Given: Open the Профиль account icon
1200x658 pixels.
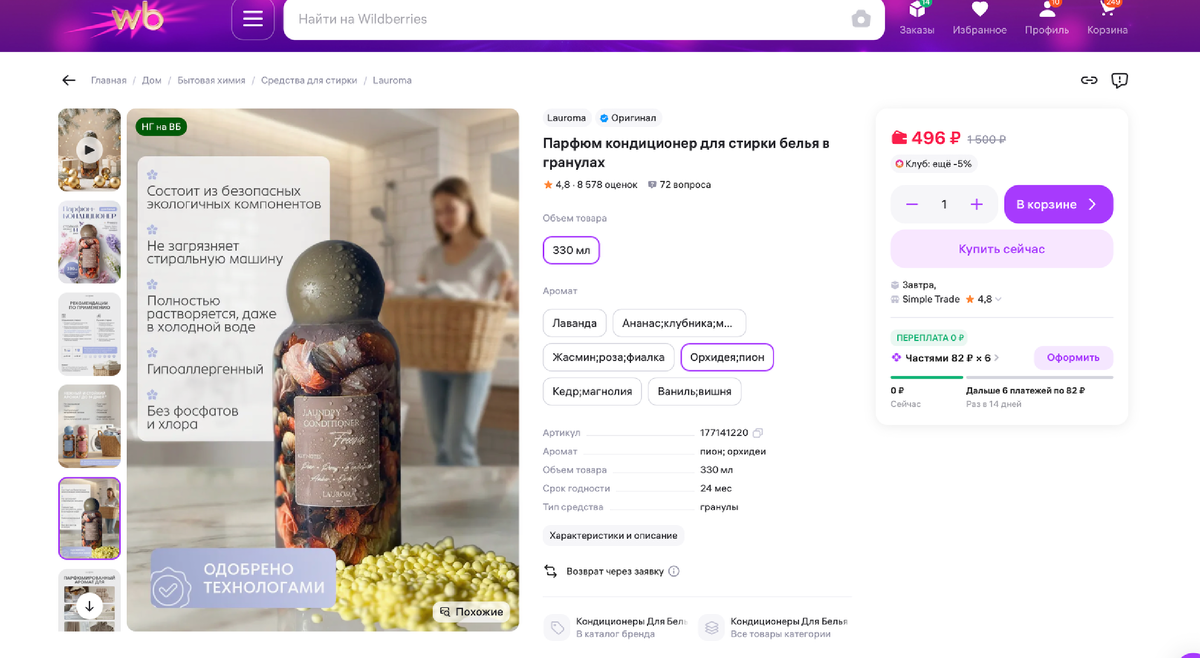Looking at the screenshot, I should tap(1047, 18).
